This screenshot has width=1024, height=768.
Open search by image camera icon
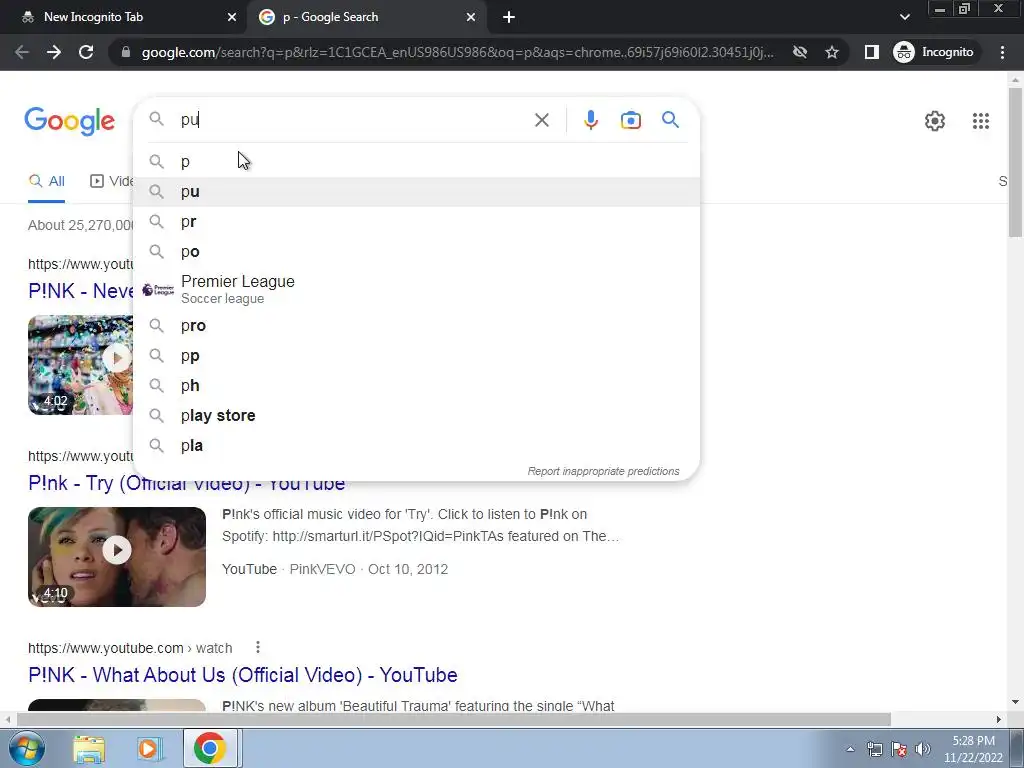coord(630,120)
